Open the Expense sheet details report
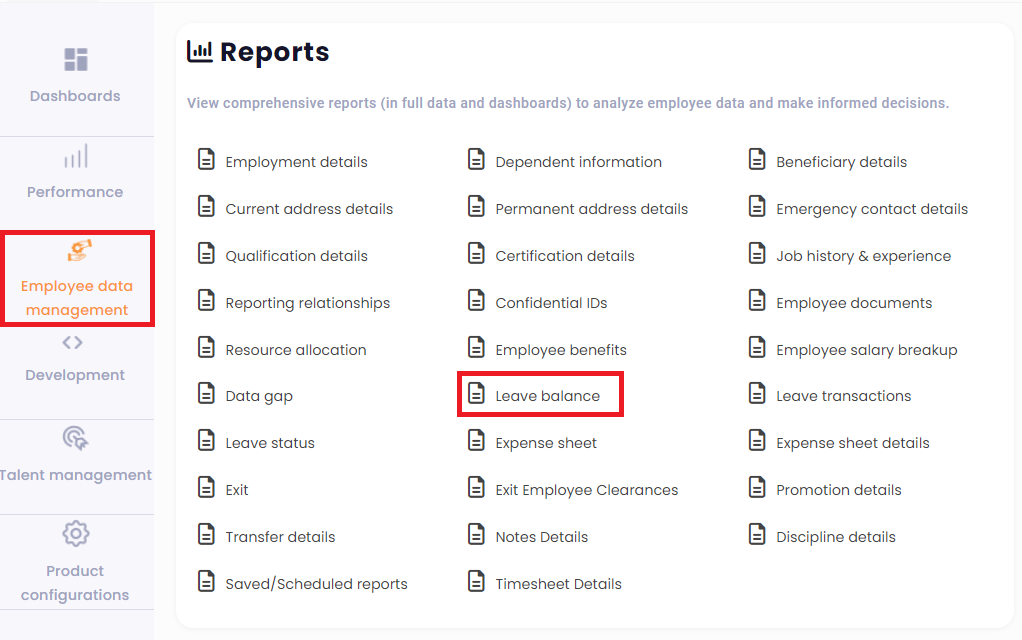Image resolution: width=1022 pixels, height=640 pixels. 852,443
